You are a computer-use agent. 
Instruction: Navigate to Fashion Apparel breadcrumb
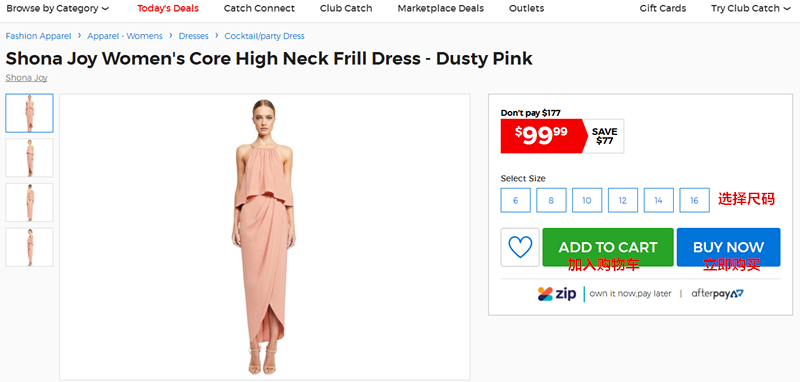(x=39, y=36)
